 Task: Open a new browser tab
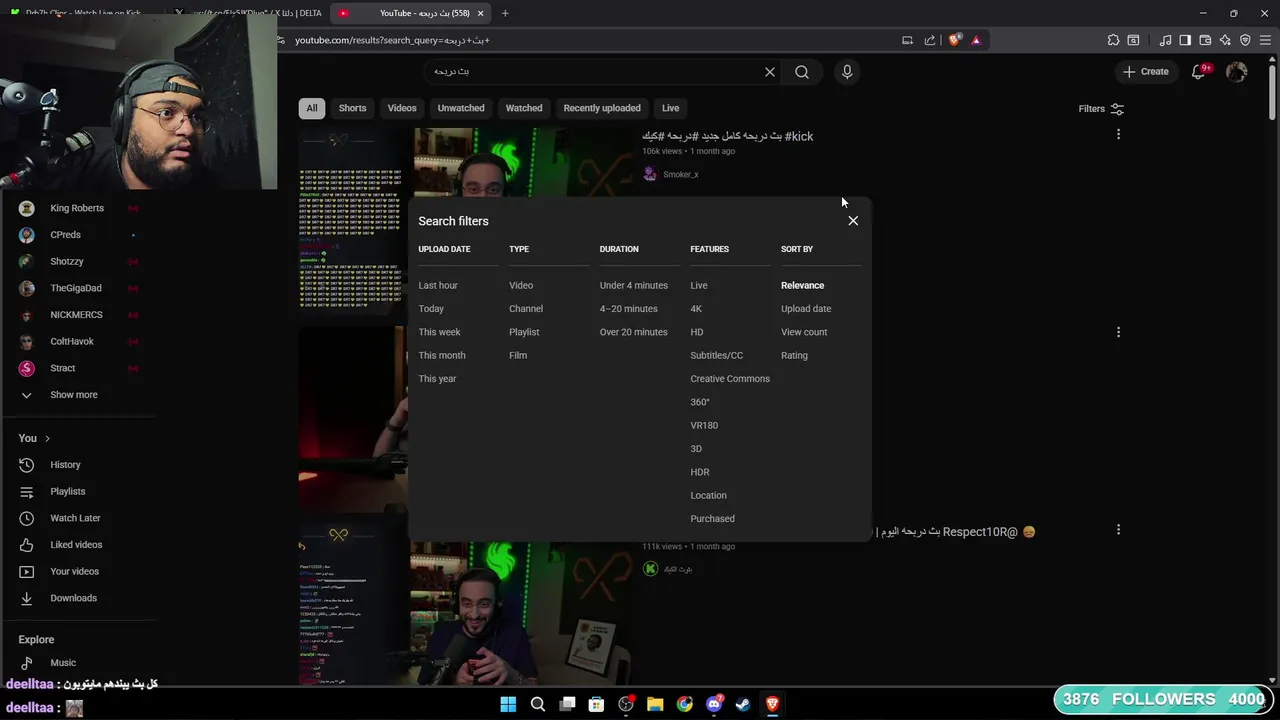click(505, 13)
